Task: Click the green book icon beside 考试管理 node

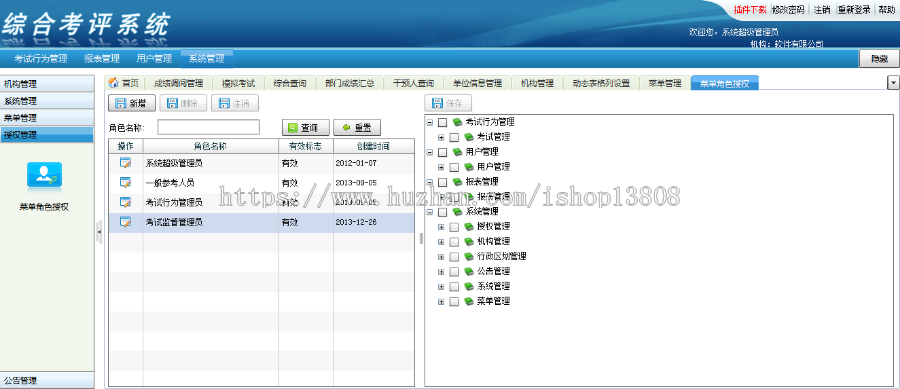Action: [x=468, y=137]
